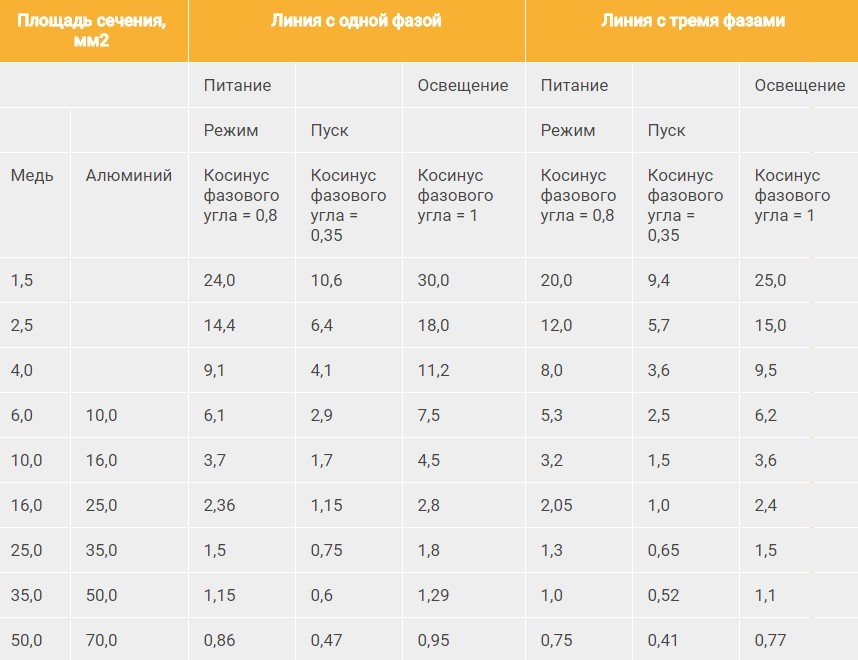Select the cell with value 9,4
Screen dimensions: 858x660
(659, 280)
